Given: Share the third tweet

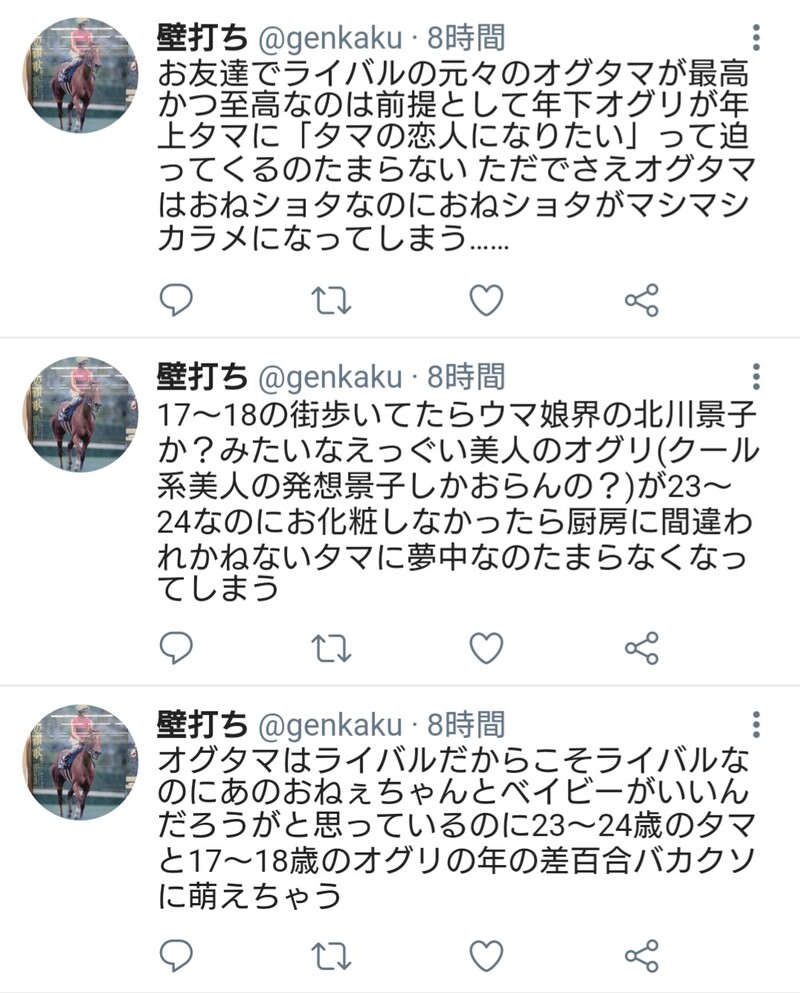Looking at the screenshot, I should point(641,955).
